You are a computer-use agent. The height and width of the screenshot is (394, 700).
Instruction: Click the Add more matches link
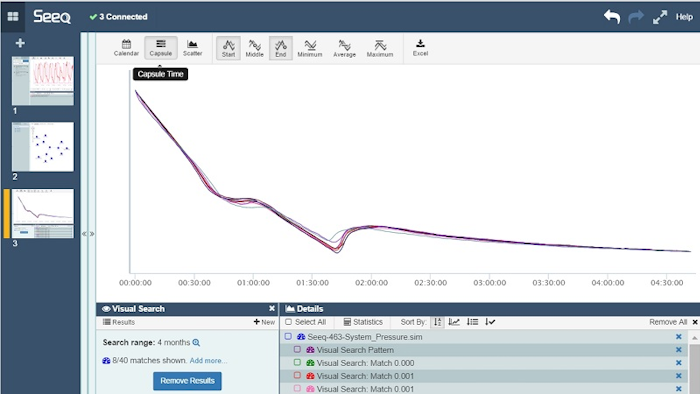tap(208, 361)
